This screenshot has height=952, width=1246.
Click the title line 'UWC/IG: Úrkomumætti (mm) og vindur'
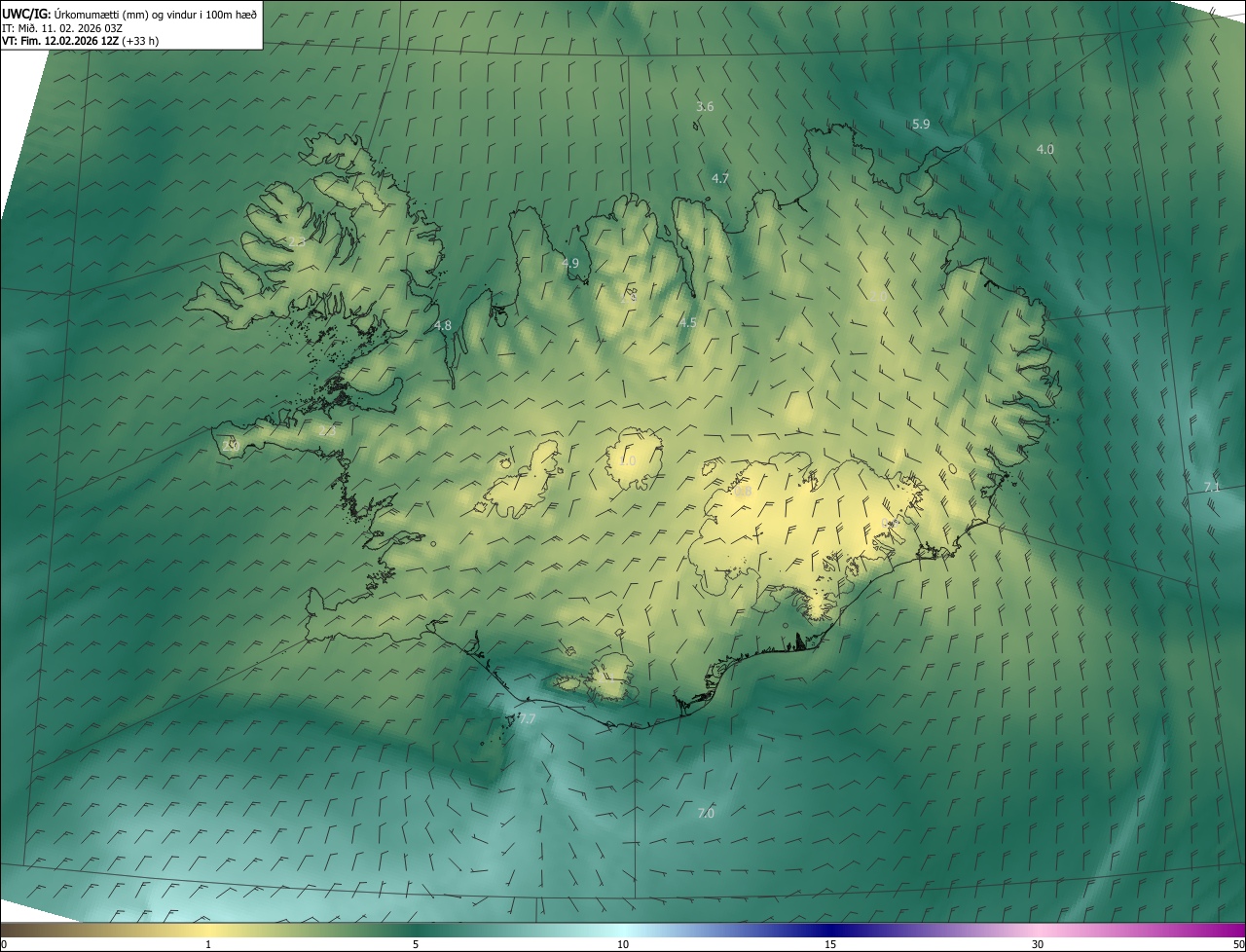coord(129,14)
